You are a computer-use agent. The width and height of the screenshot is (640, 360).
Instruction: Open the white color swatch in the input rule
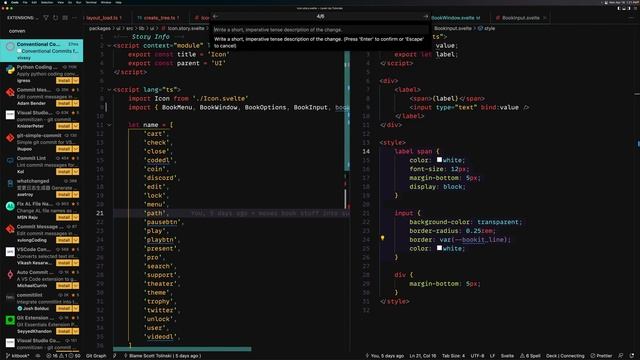439,248
